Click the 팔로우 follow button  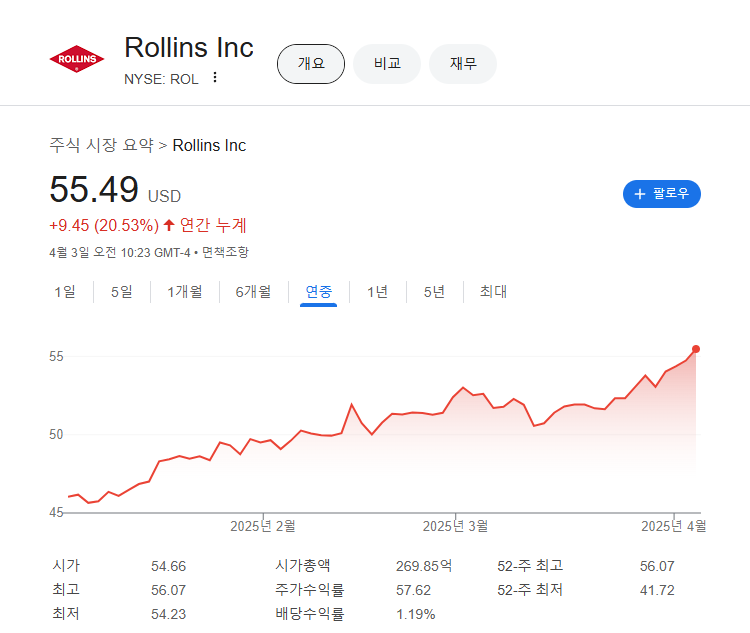(661, 193)
